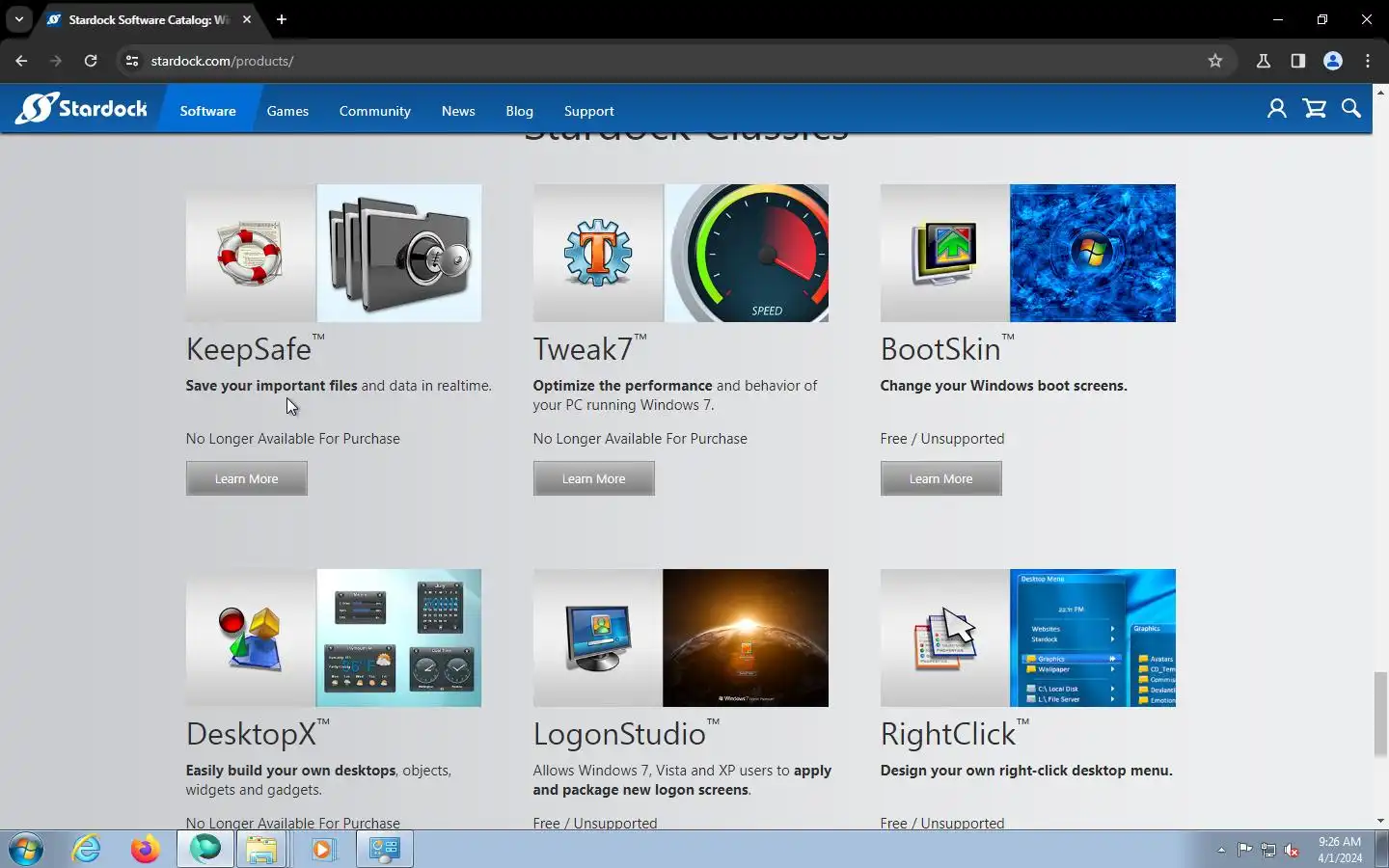The height and width of the screenshot is (868, 1389).
Task: Open the Support nav item
Action: 589,111
